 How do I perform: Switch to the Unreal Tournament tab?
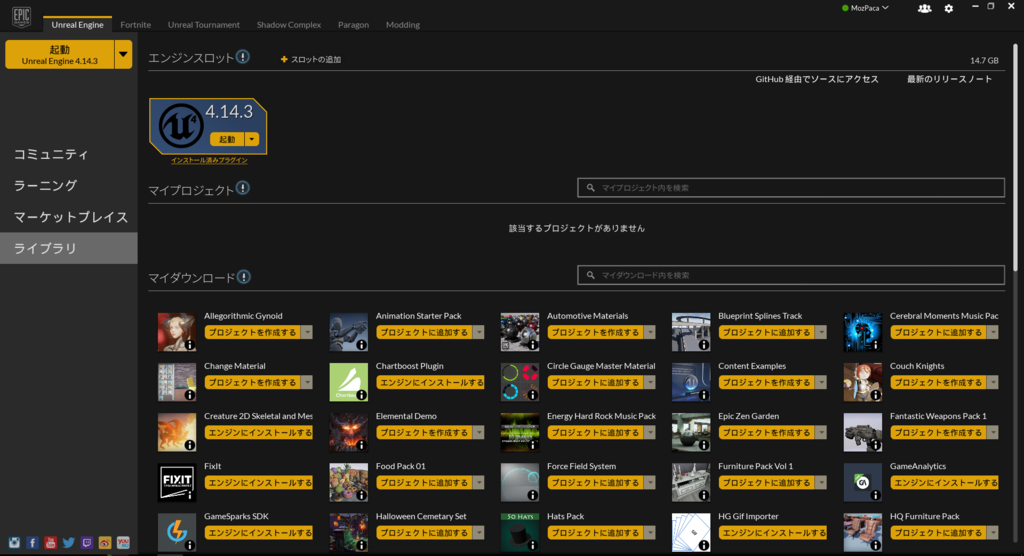click(204, 24)
